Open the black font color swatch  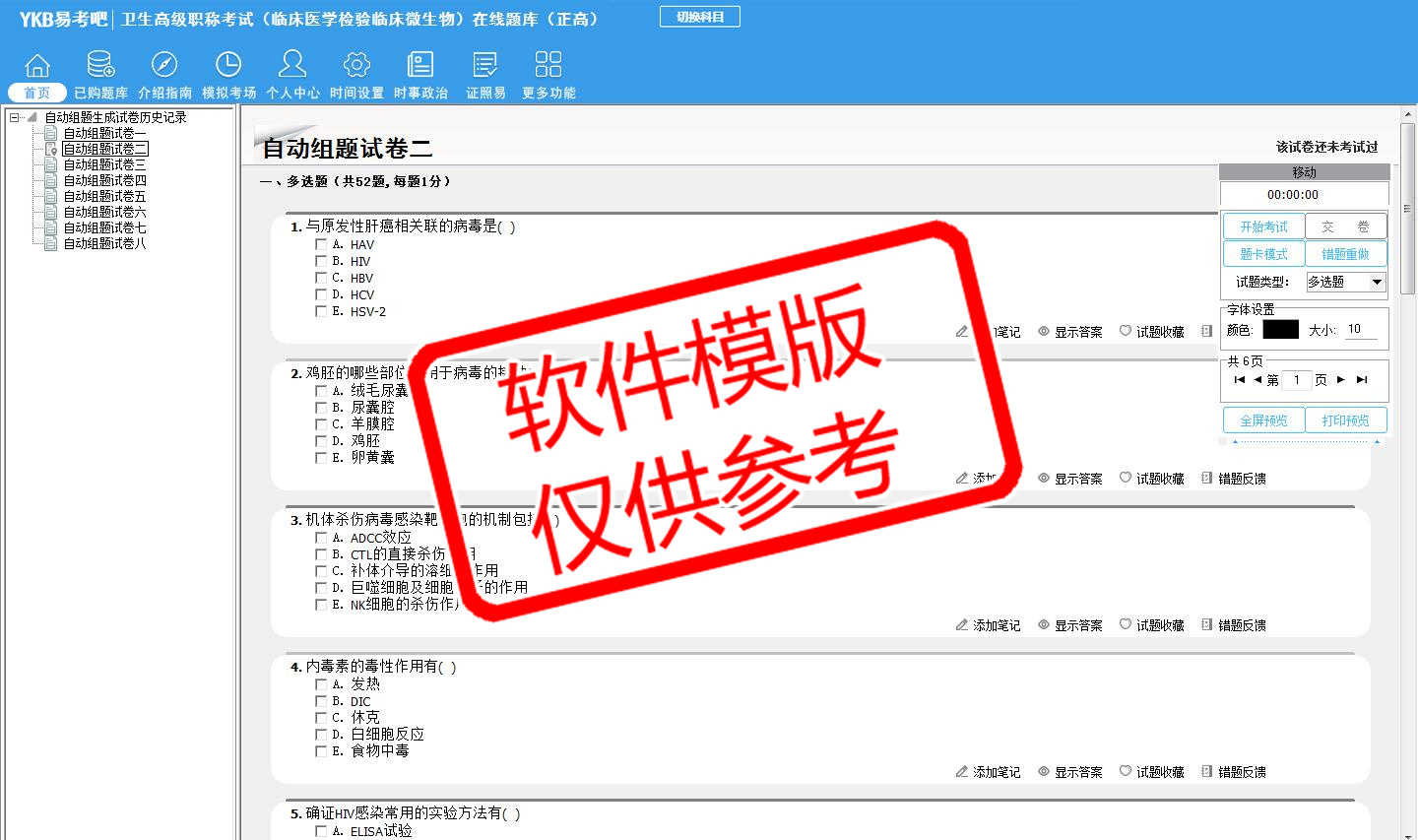click(x=1280, y=330)
